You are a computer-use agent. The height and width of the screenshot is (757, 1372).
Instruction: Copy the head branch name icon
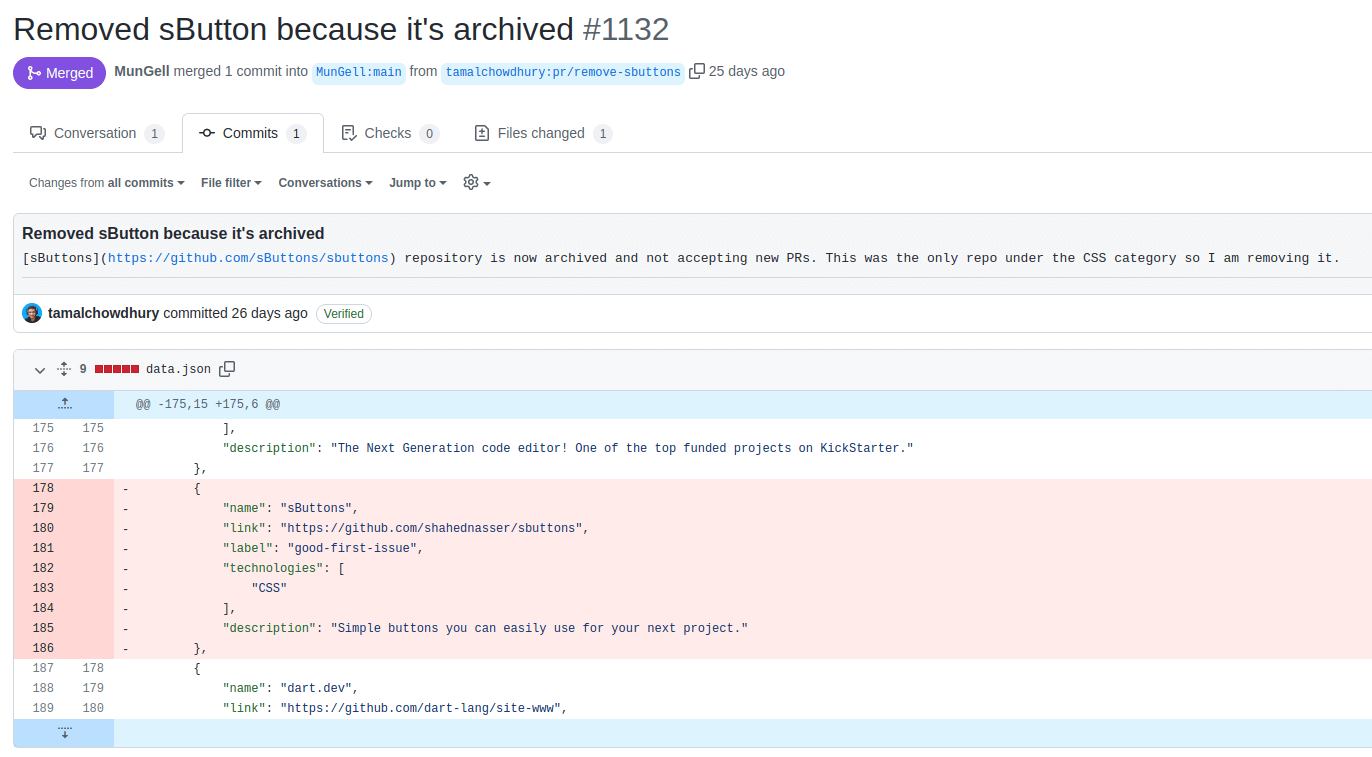697,71
